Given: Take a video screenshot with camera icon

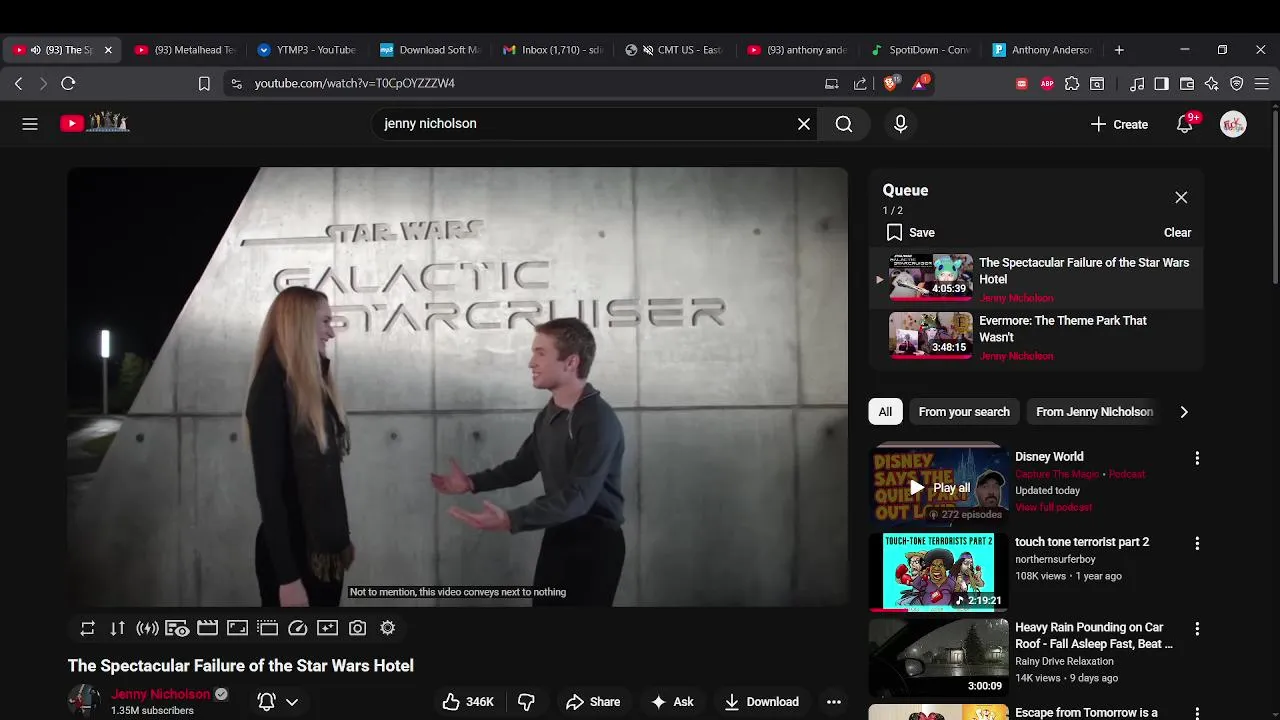Looking at the screenshot, I should point(357,628).
